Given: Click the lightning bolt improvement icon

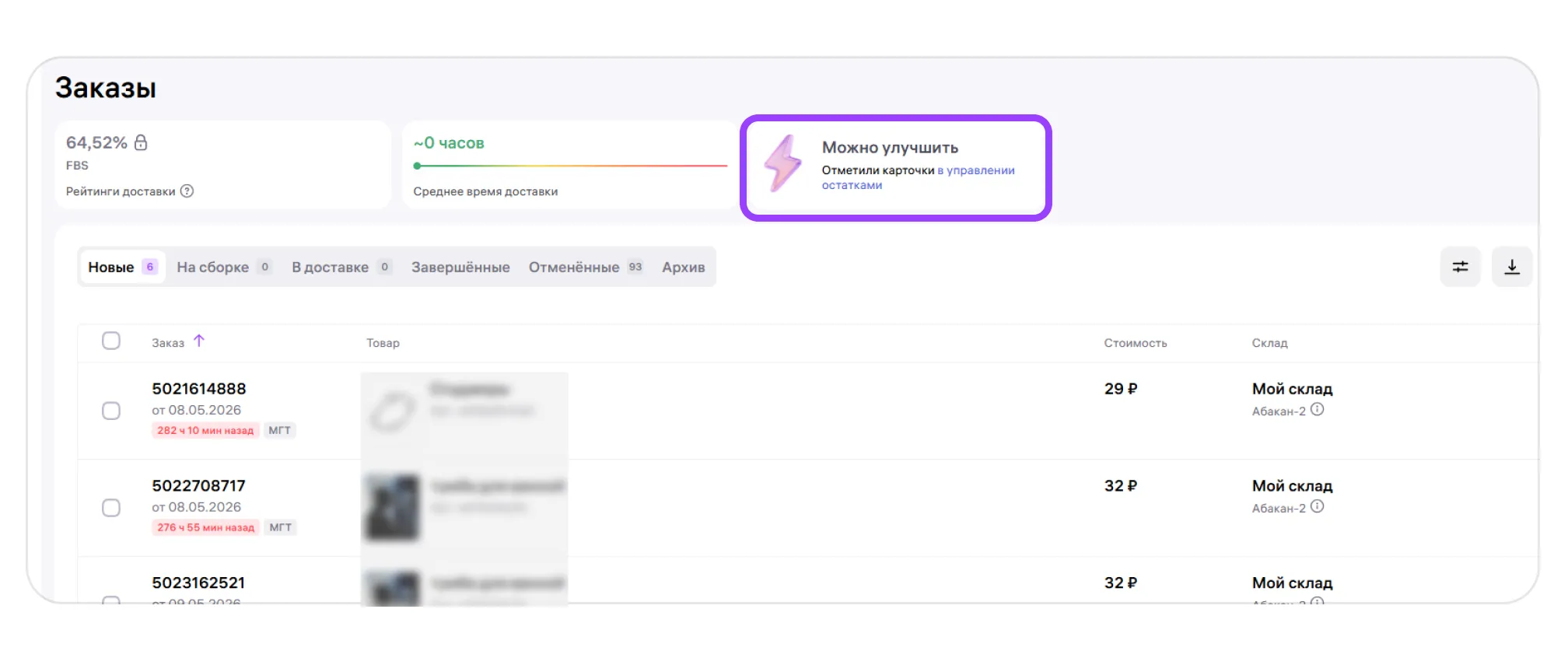Looking at the screenshot, I should (782, 163).
